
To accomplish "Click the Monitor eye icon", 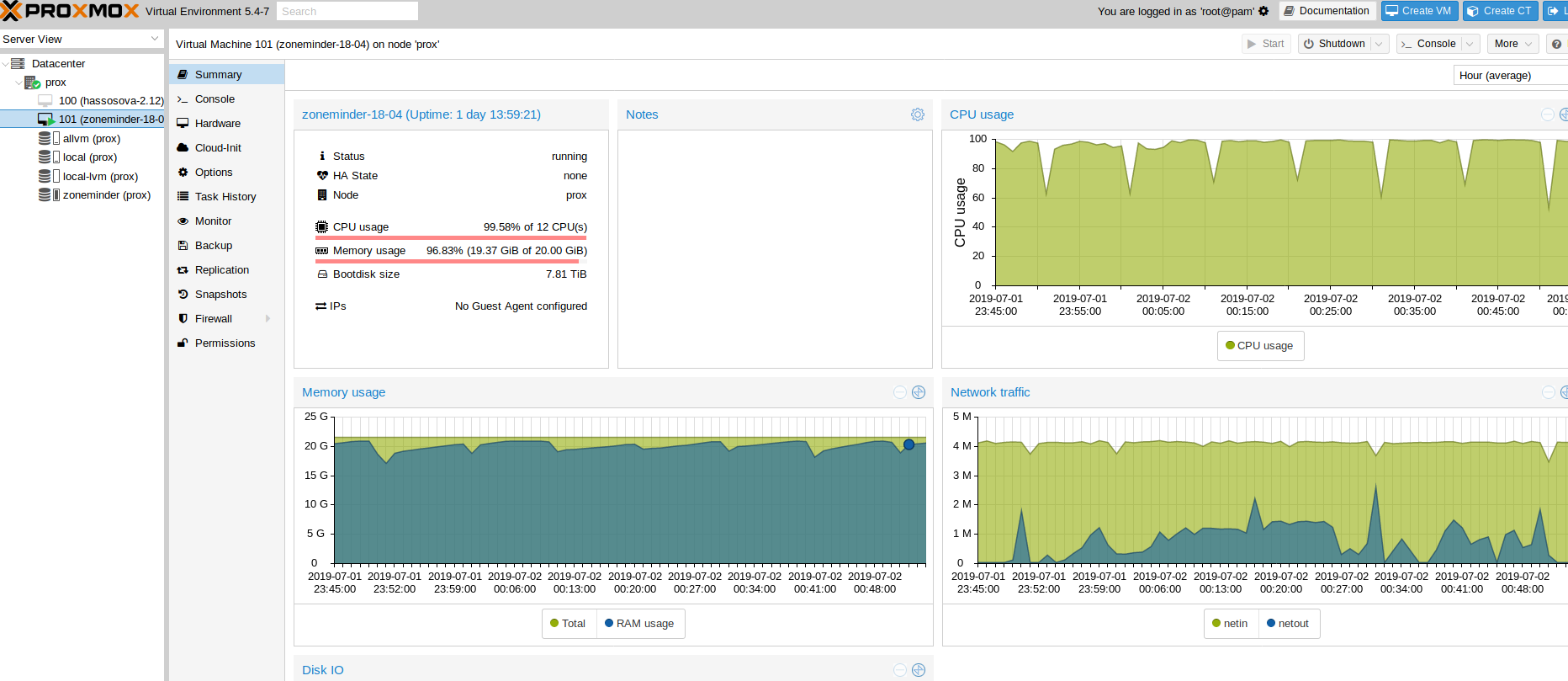I will coord(183,221).
